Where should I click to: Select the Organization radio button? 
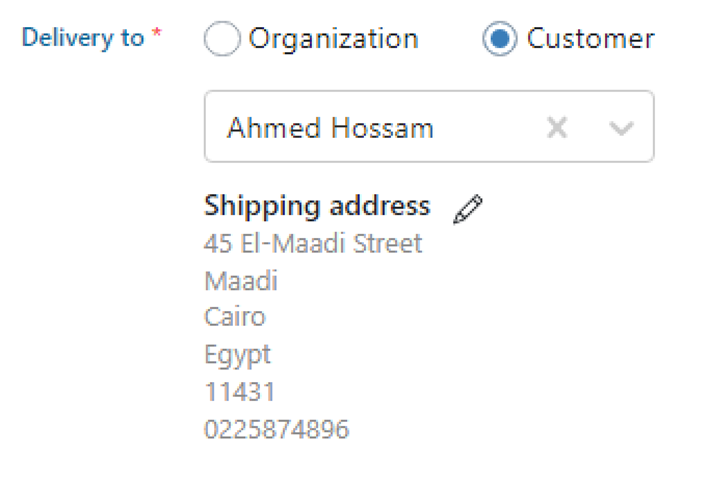pyautogui.click(x=221, y=40)
